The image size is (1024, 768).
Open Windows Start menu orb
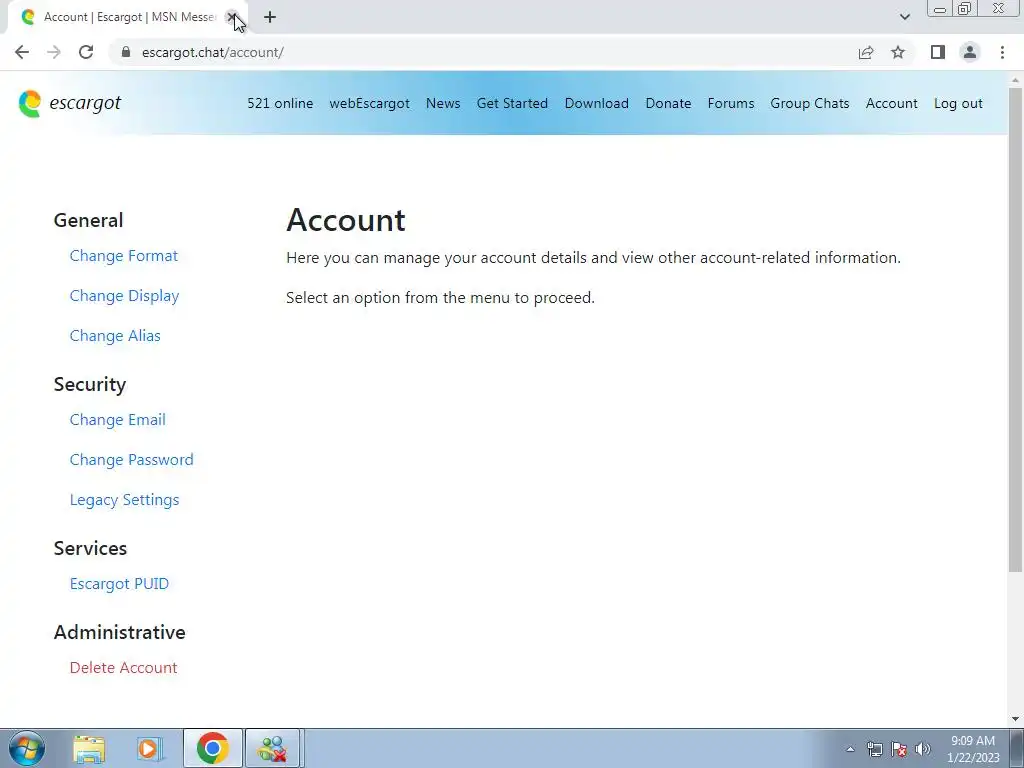pyautogui.click(x=27, y=748)
